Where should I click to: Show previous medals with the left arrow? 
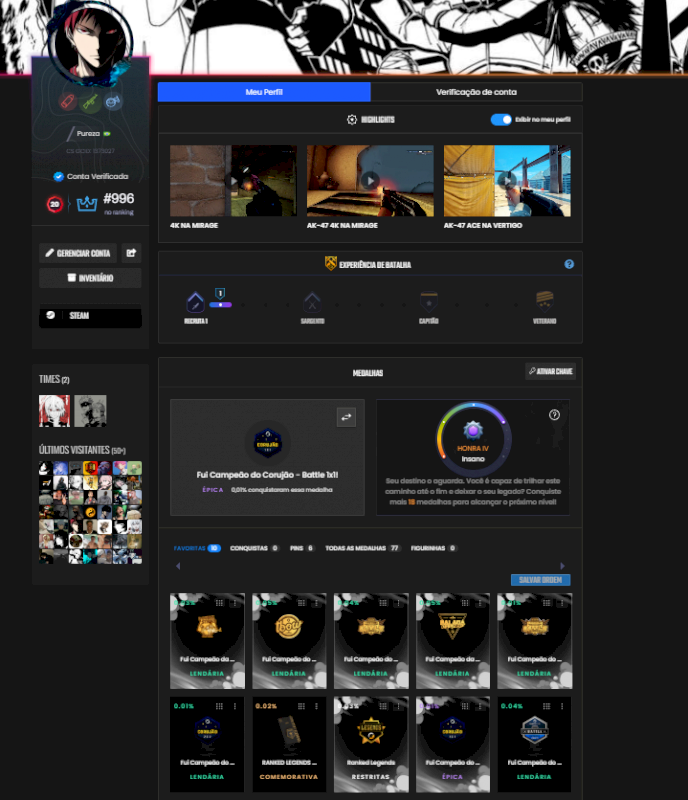tap(178, 566)
